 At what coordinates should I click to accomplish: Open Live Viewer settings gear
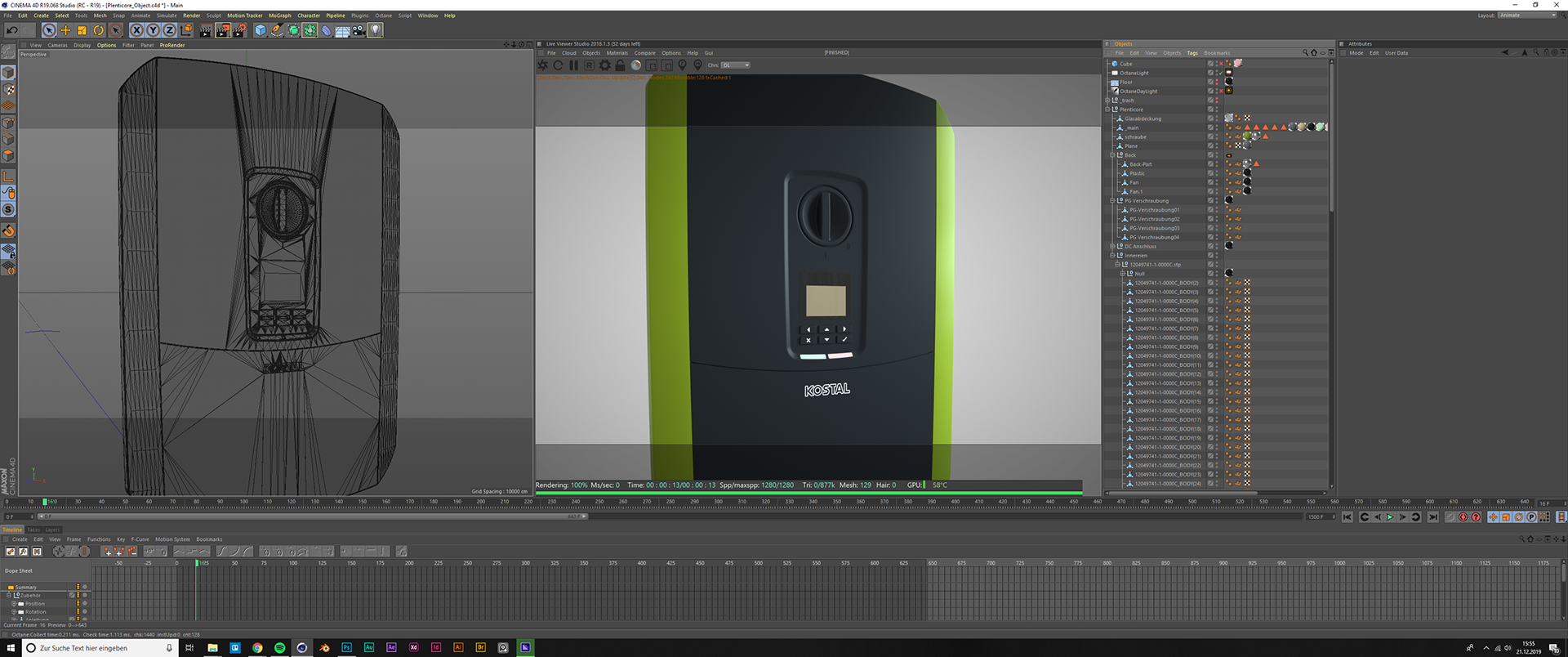[x=604, y=65]
